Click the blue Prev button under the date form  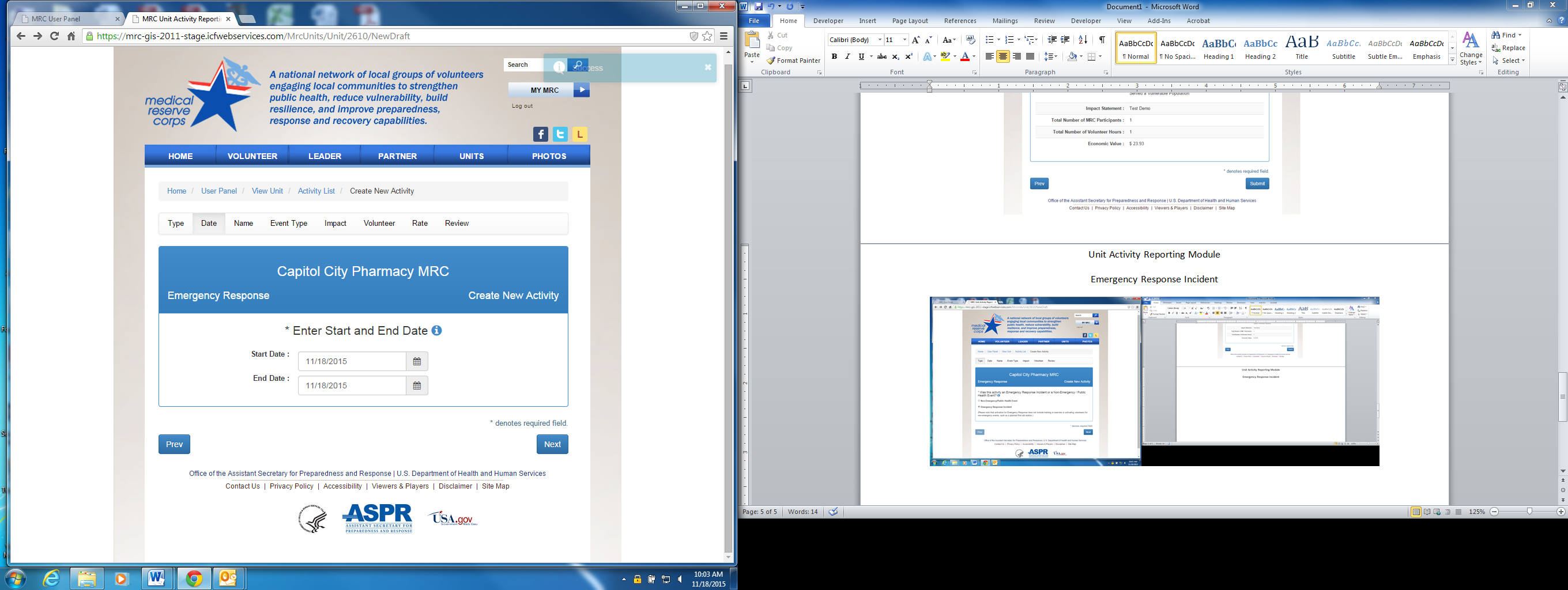coord(174,445)
